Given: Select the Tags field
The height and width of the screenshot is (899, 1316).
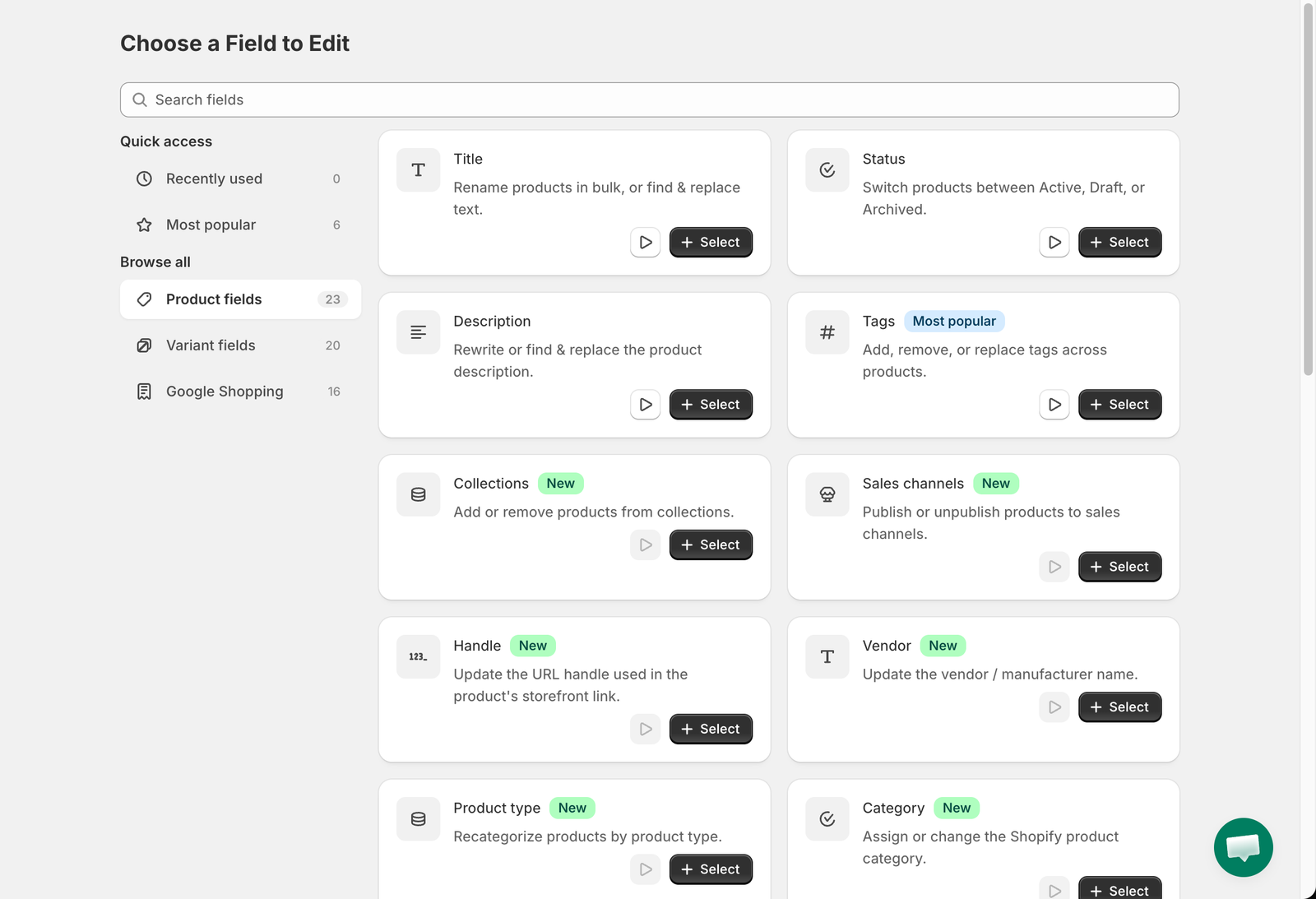Looking at the screenshot, I should tap(1119, 405).
